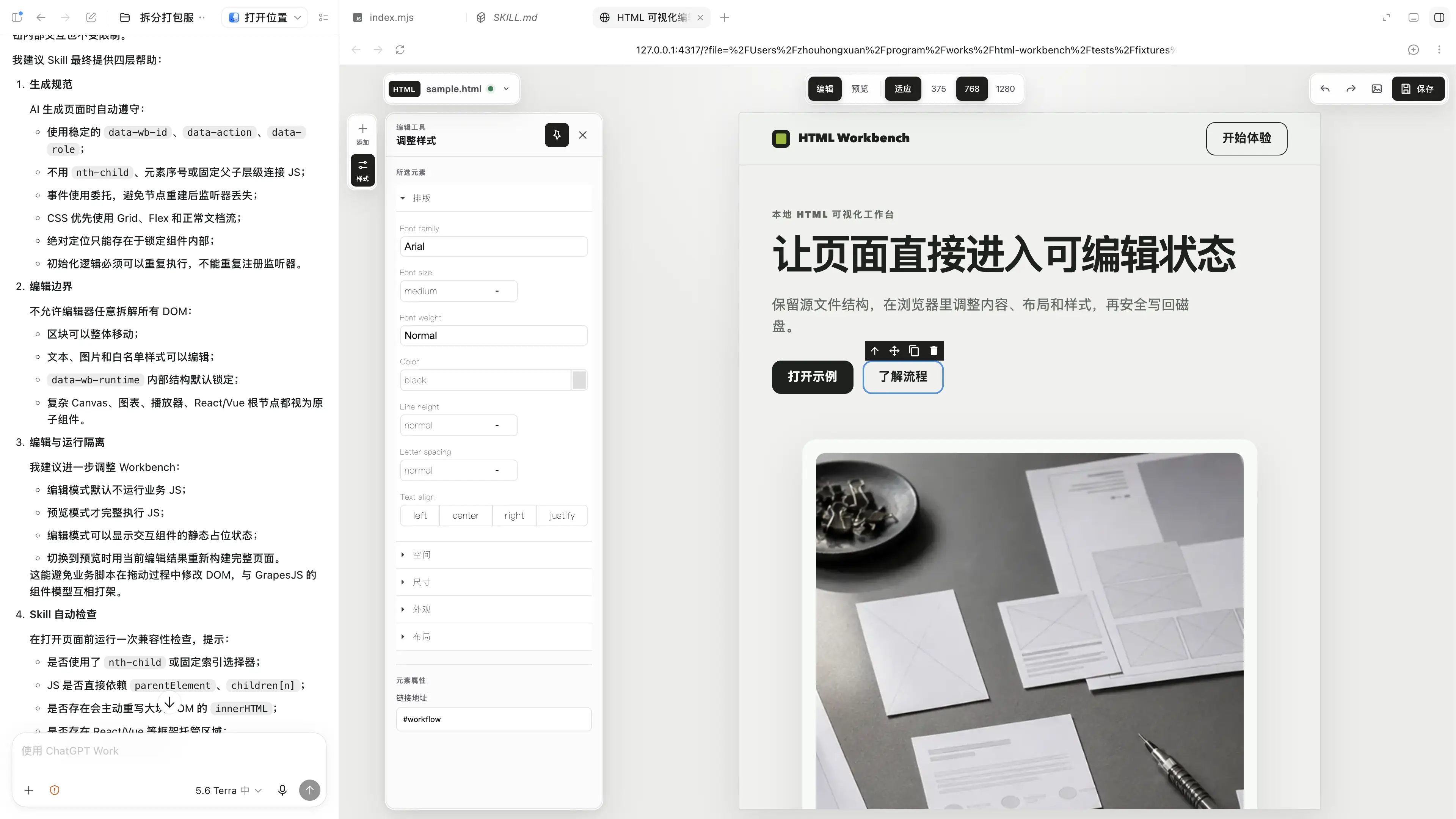
Task: Reload the embedded browser page
Action: coord(400,50)
